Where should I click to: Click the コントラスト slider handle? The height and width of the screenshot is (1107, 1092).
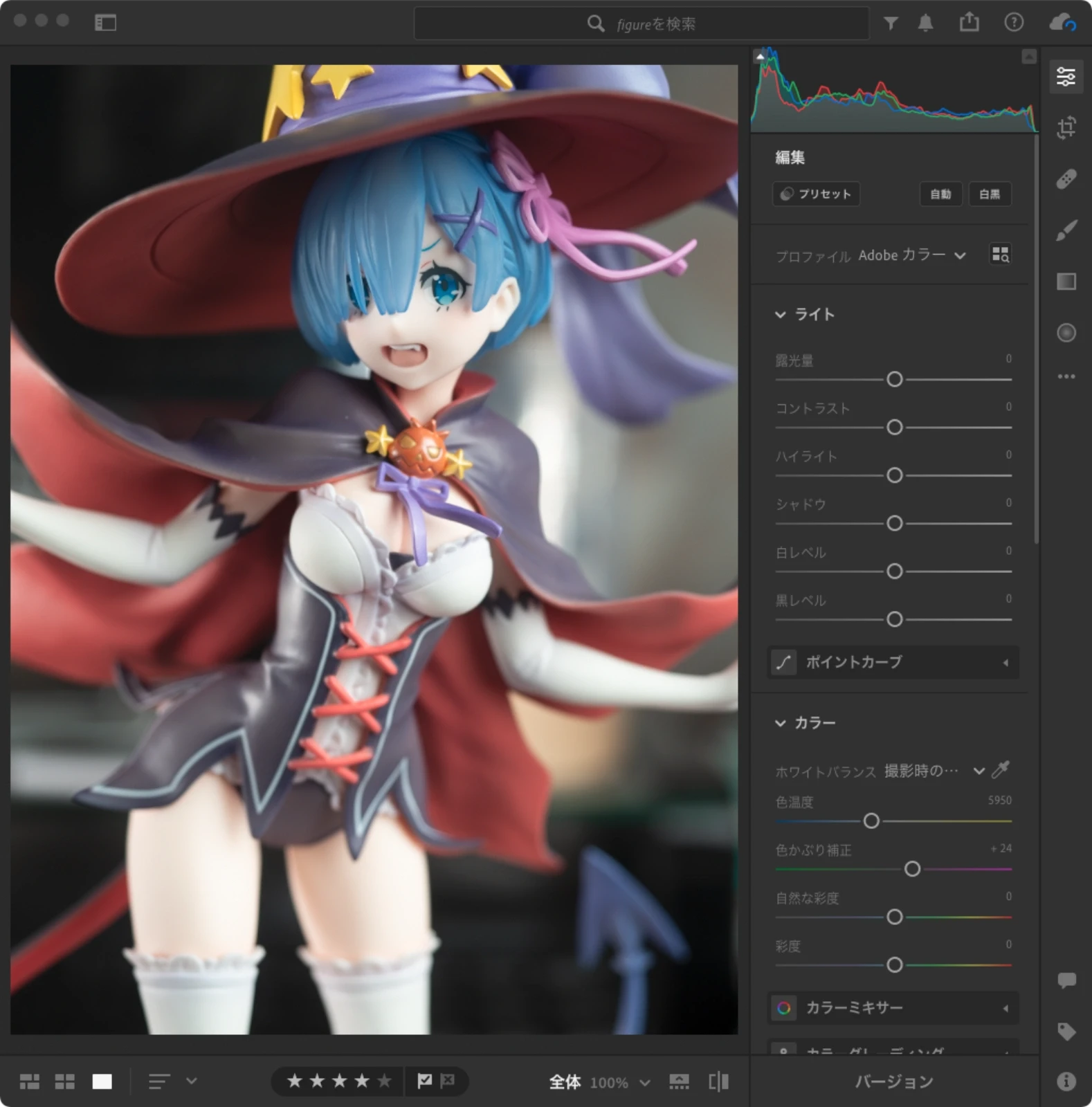(x=894, y=428)
